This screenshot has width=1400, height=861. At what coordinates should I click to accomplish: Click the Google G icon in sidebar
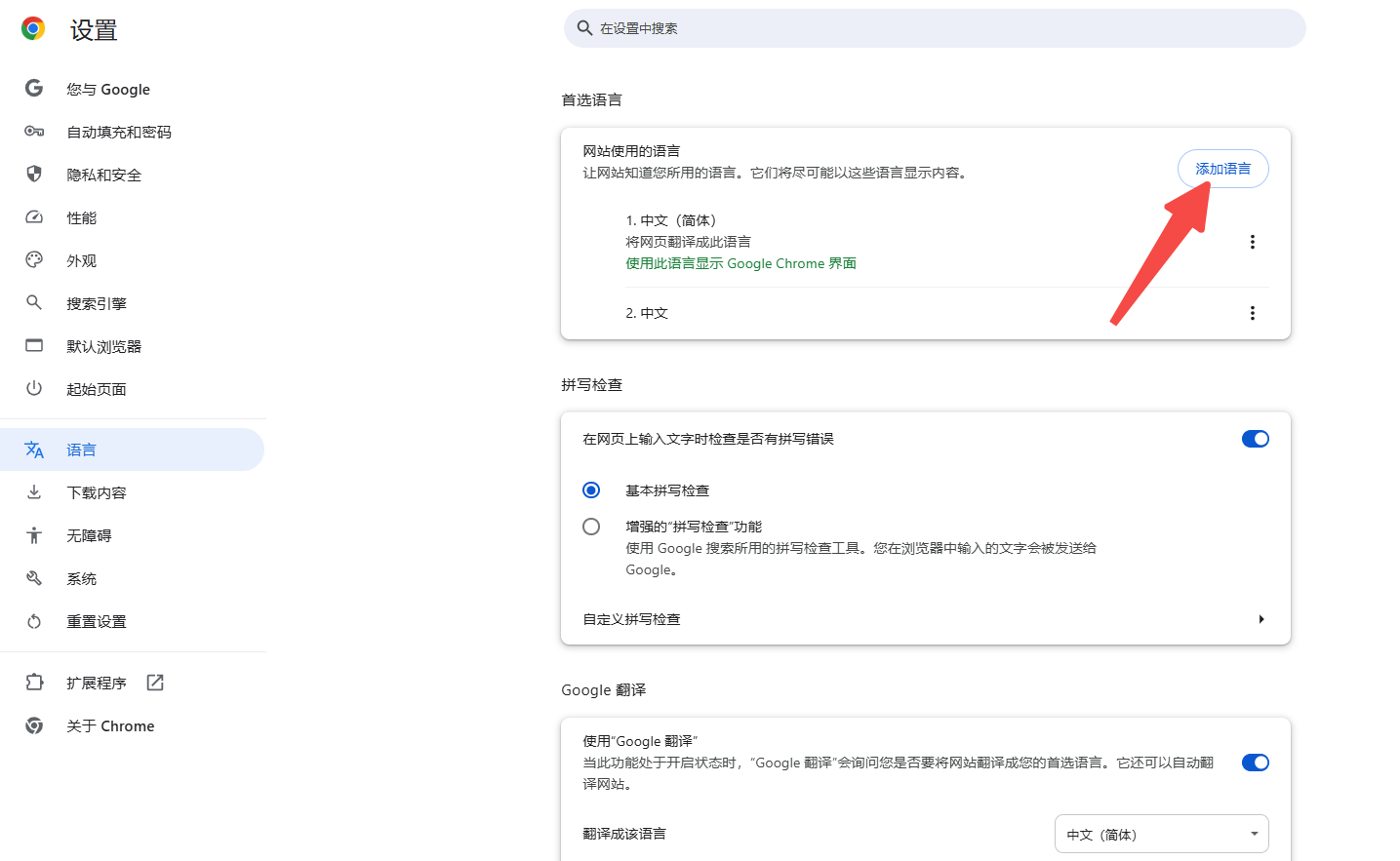tap(34, 89)
